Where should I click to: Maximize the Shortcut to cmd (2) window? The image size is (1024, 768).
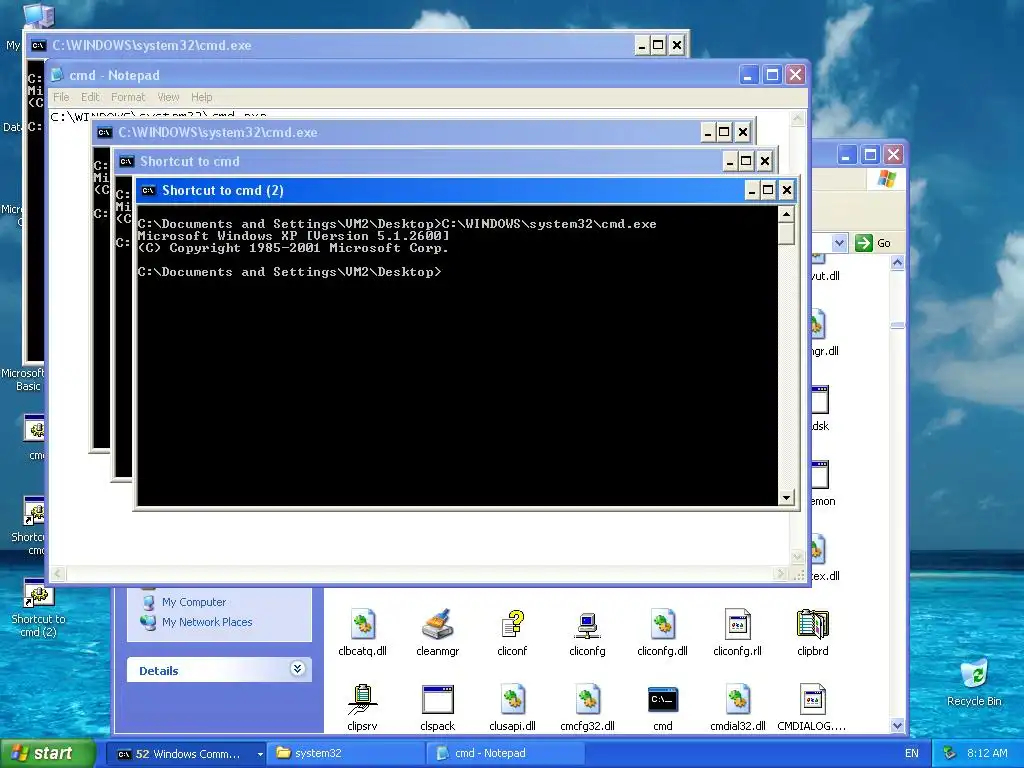[768, 190]
